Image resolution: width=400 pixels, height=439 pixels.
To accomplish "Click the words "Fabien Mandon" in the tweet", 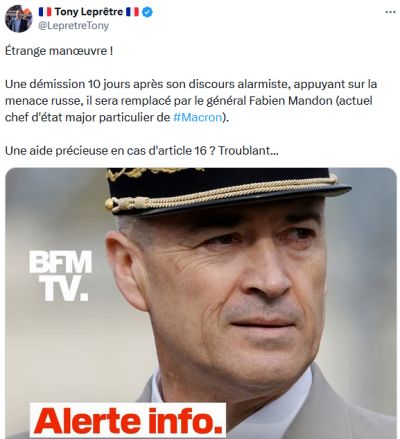I will point(291,101).
